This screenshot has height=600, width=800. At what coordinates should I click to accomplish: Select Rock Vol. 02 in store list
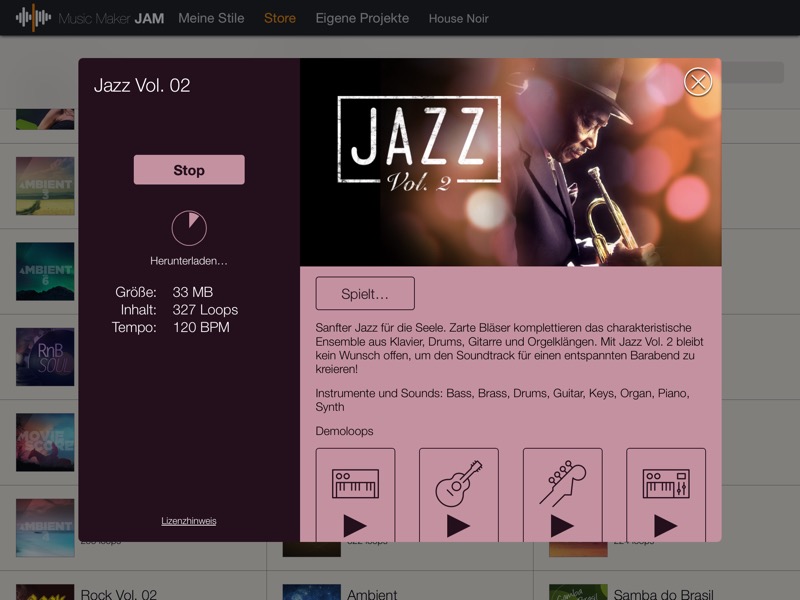coord(118,594)
